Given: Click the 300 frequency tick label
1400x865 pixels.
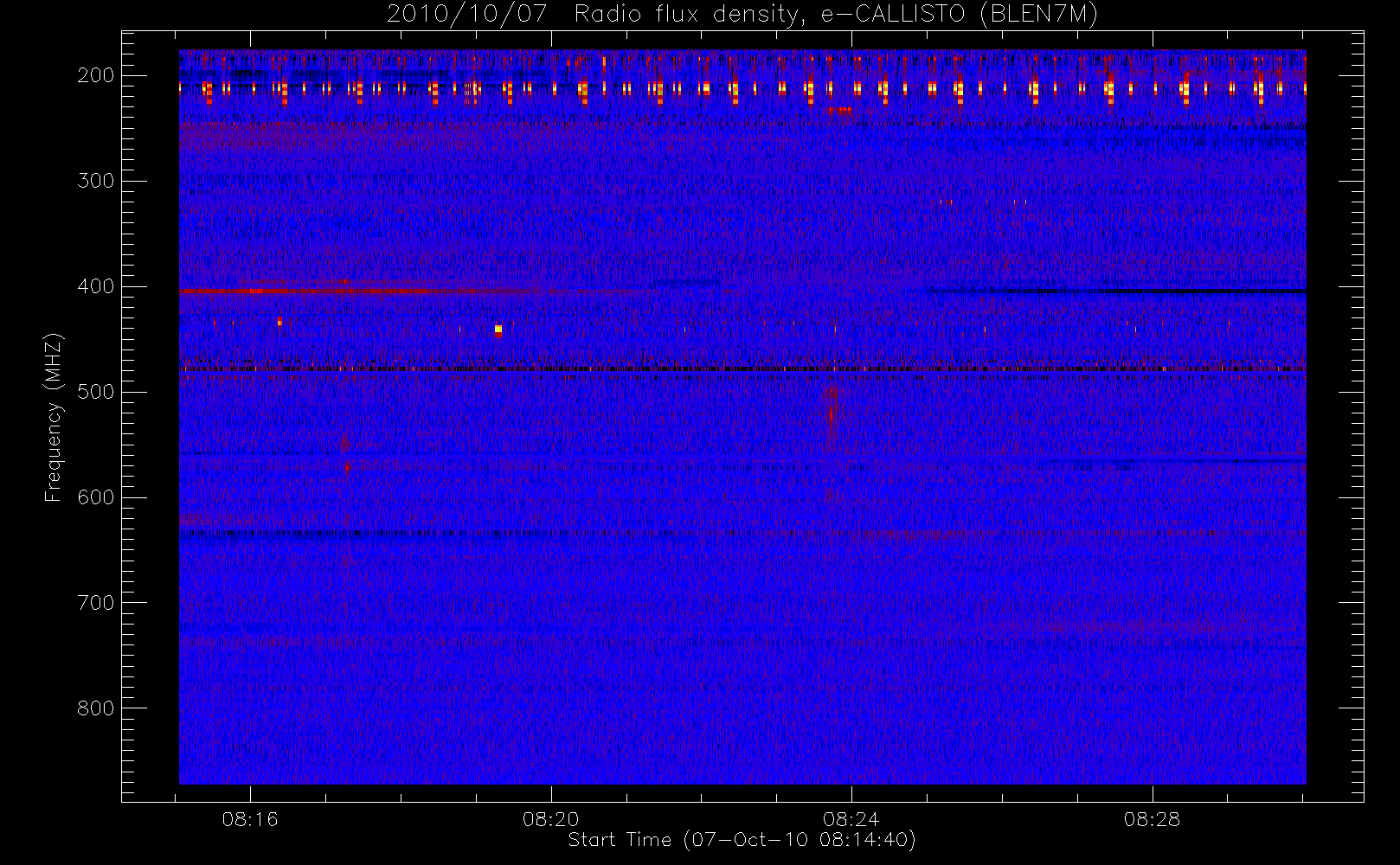Looking at the screenshot, I should tap(96, 181).
